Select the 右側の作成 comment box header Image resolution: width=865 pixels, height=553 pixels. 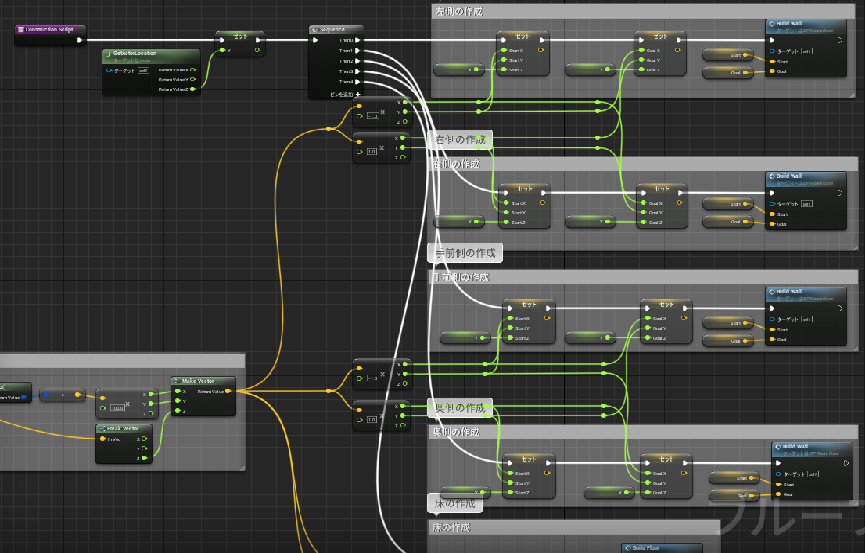pyautogui.click(x=643, y=164)
